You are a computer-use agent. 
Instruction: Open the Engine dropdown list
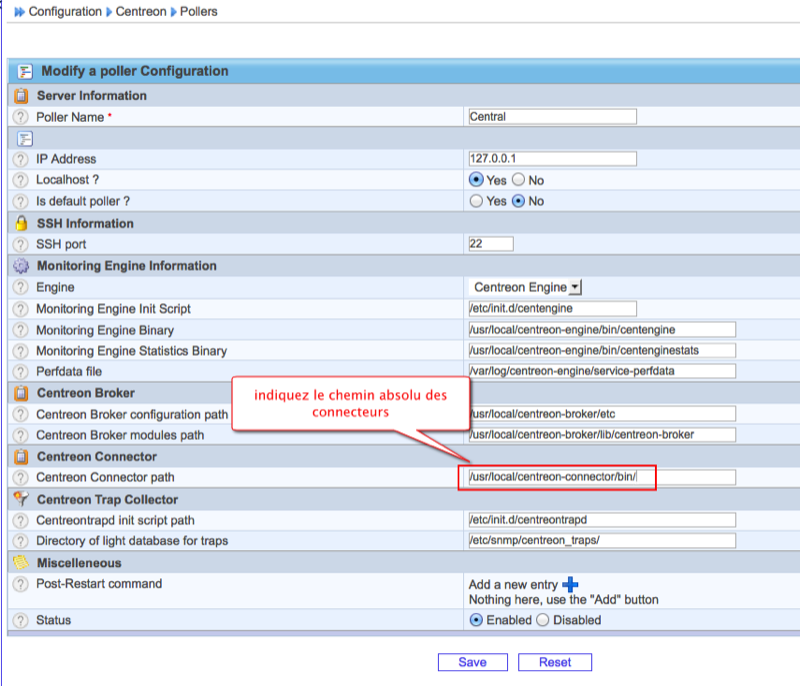575,288
